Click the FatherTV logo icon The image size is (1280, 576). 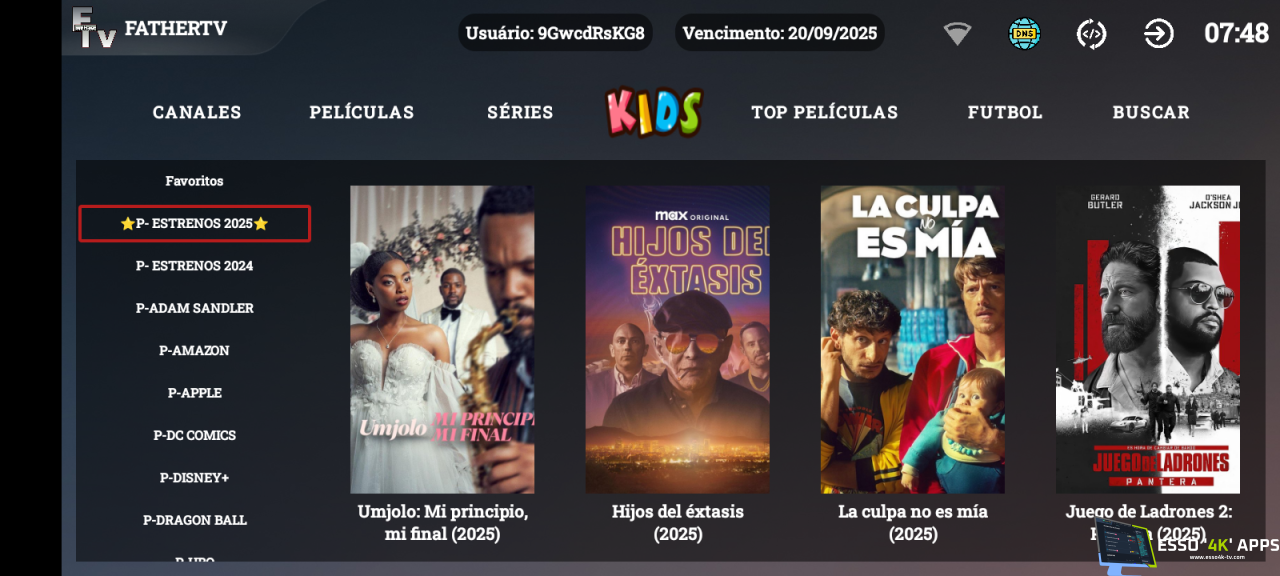[x=94, y=27]
